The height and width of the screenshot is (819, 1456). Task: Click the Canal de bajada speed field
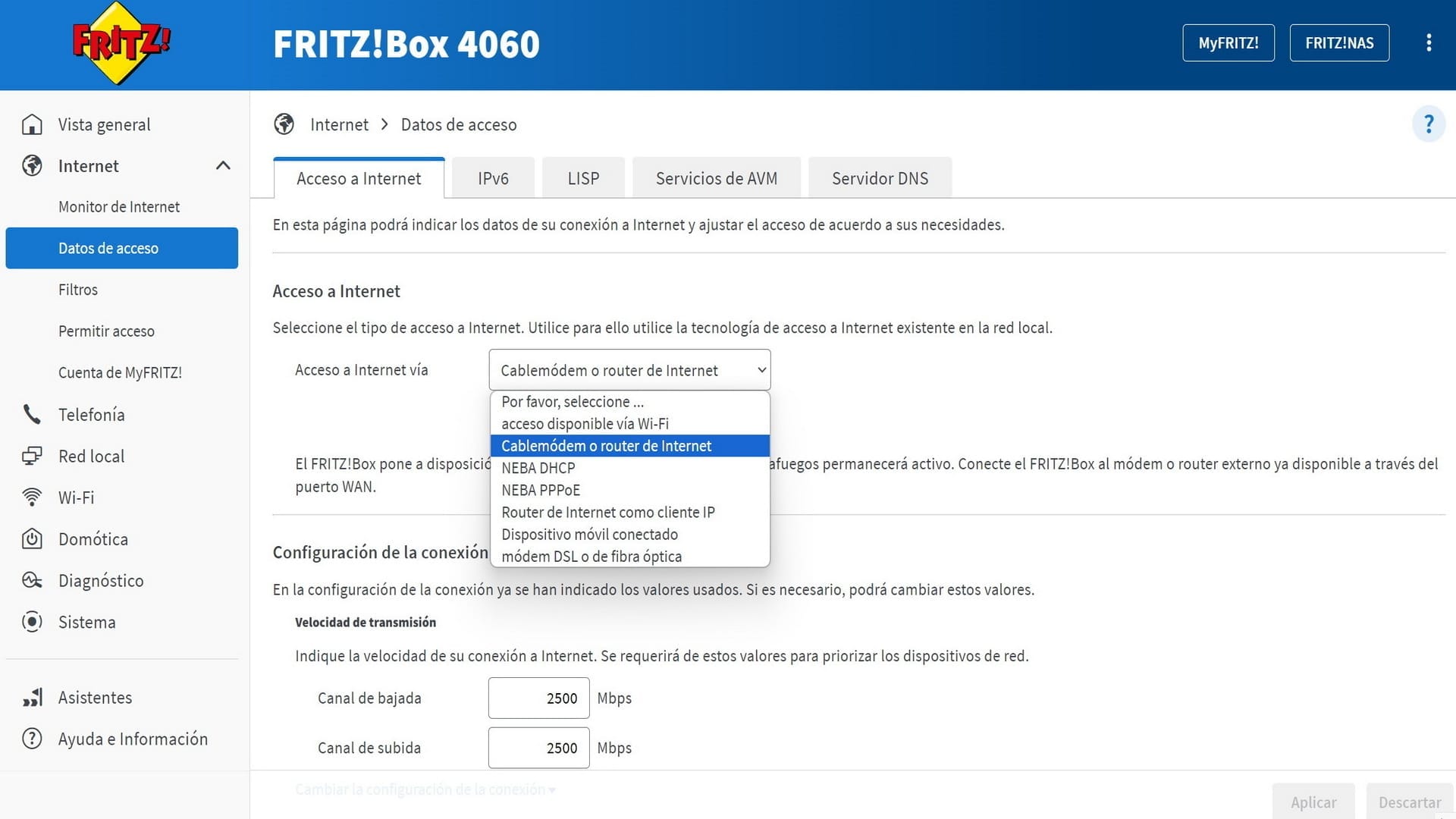[538, 698]
